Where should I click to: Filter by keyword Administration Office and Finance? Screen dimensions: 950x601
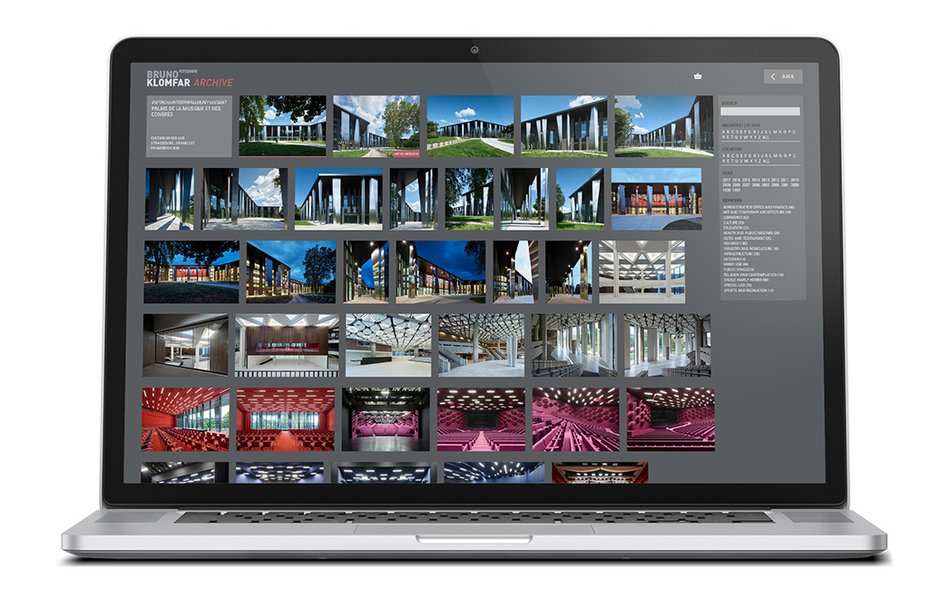pos(759,207)
